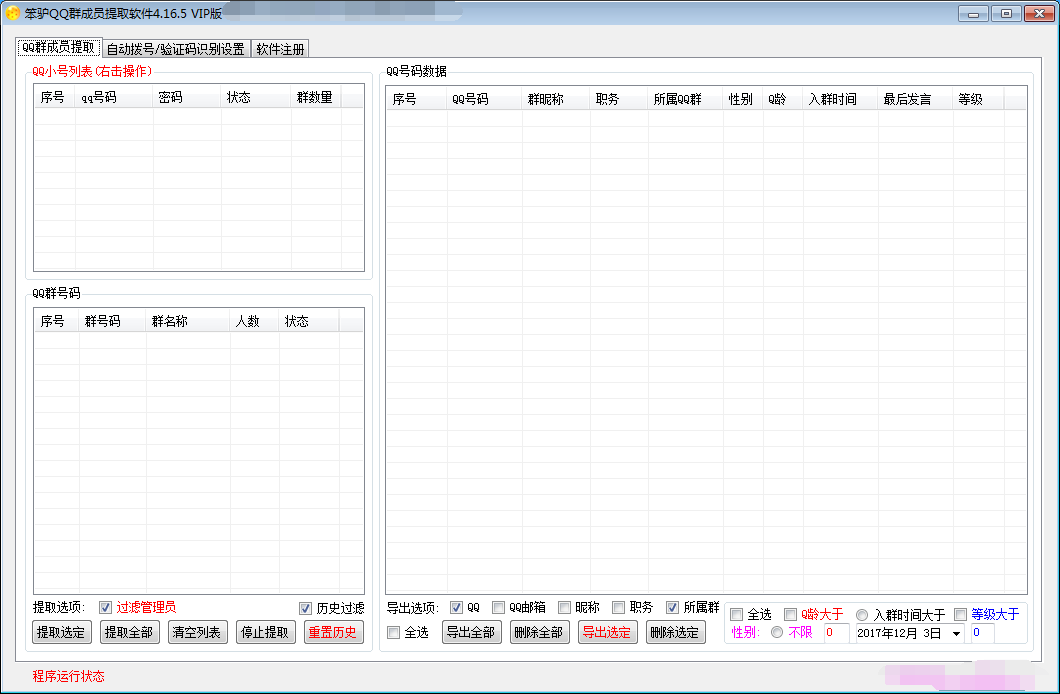Click the 提取全部 button
The width and height of the screenshot is (1060, 694).
pos(129,633)
